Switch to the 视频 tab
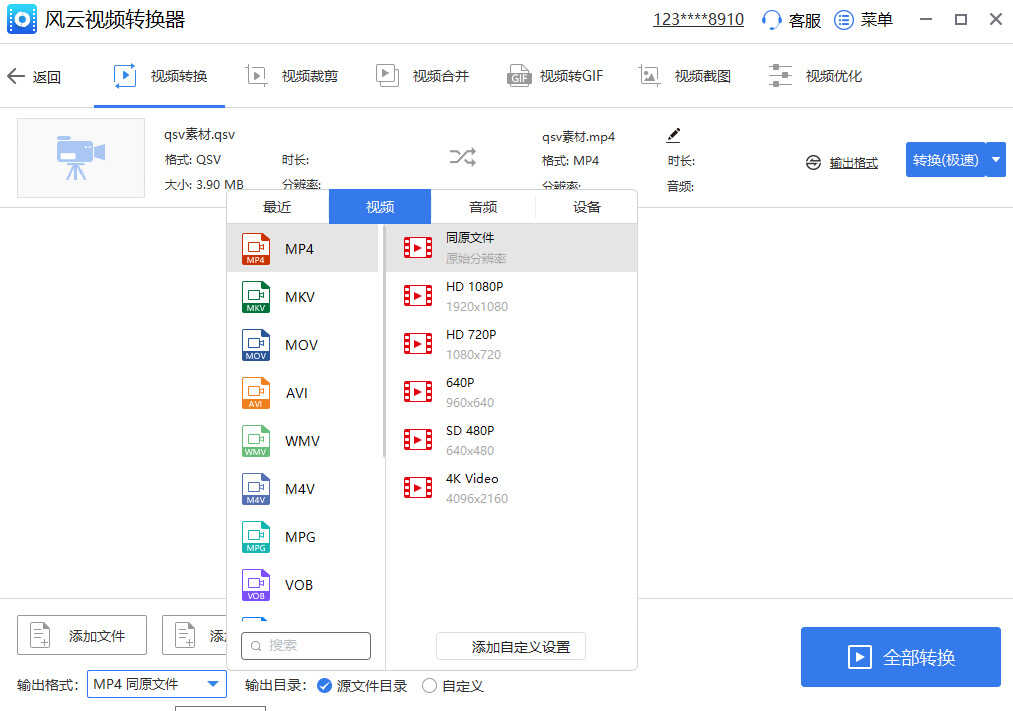 (380, 207)
